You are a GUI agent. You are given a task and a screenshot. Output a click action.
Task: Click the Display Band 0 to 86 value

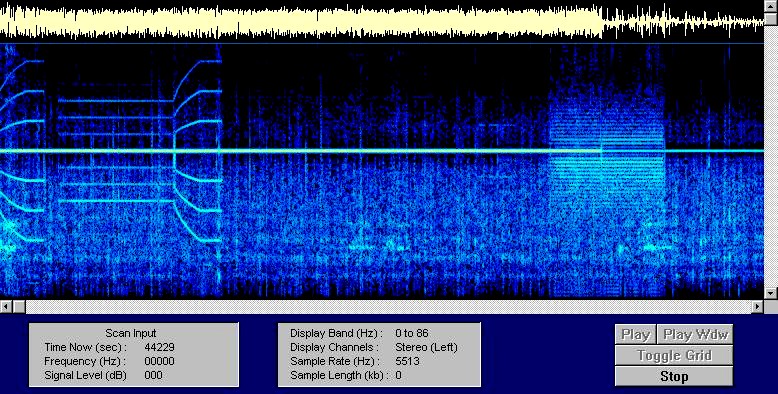click(412, 333)
